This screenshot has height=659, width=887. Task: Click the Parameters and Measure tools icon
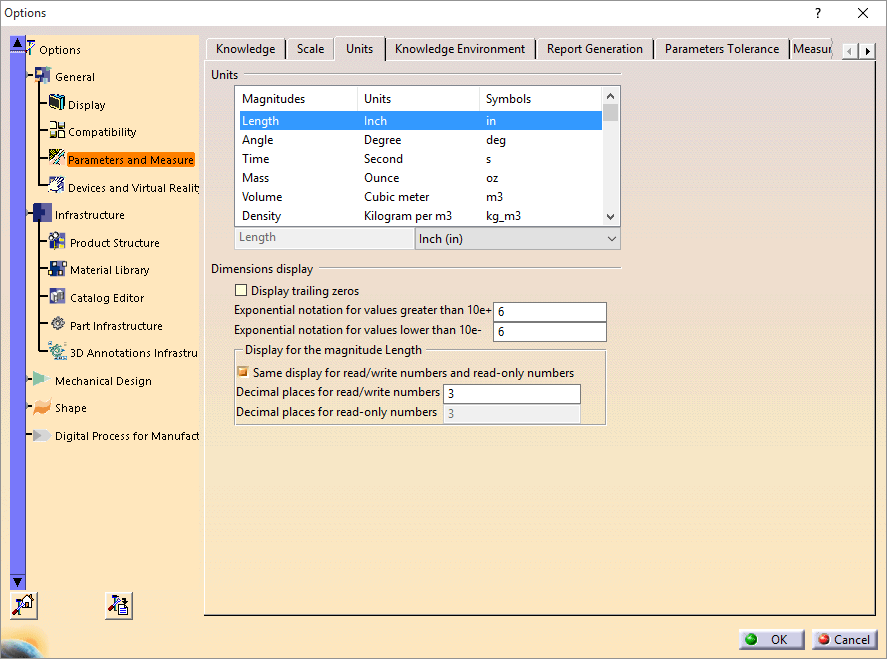click(x=55, y=159)
